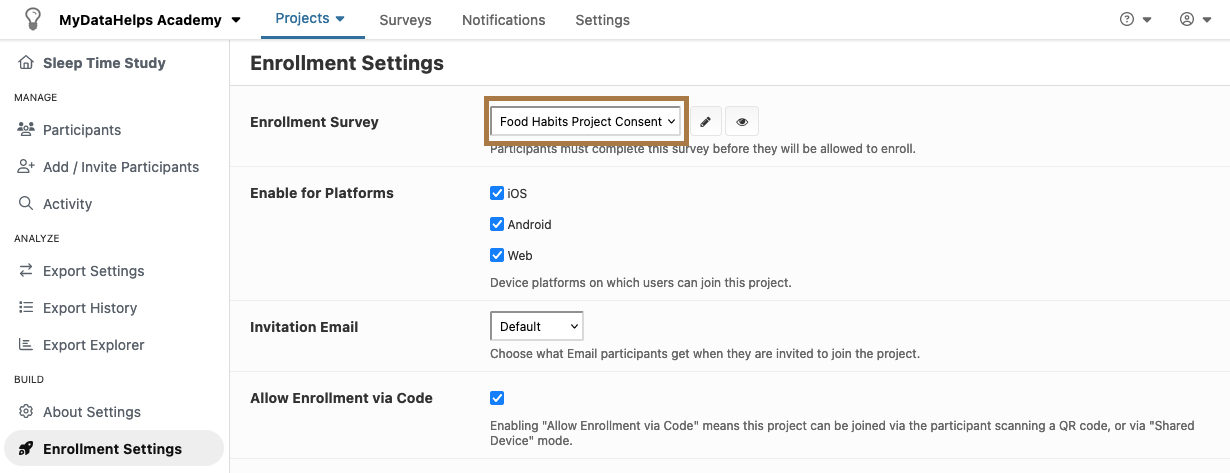The width and height of the screenshot is (1230, 473).
Task: Uncheck the iOS platform checkbox
Action: 497,193
